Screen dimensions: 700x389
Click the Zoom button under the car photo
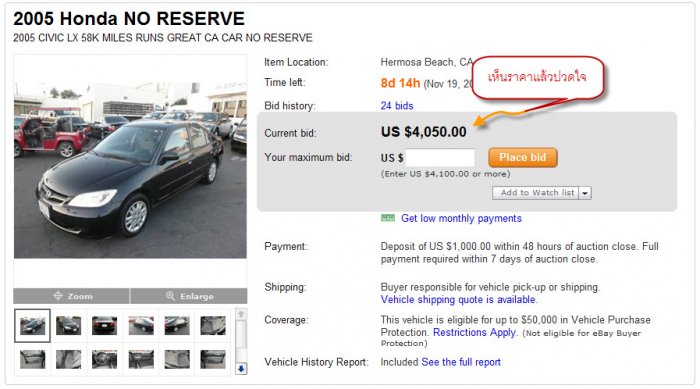click(x=71, y=296)
